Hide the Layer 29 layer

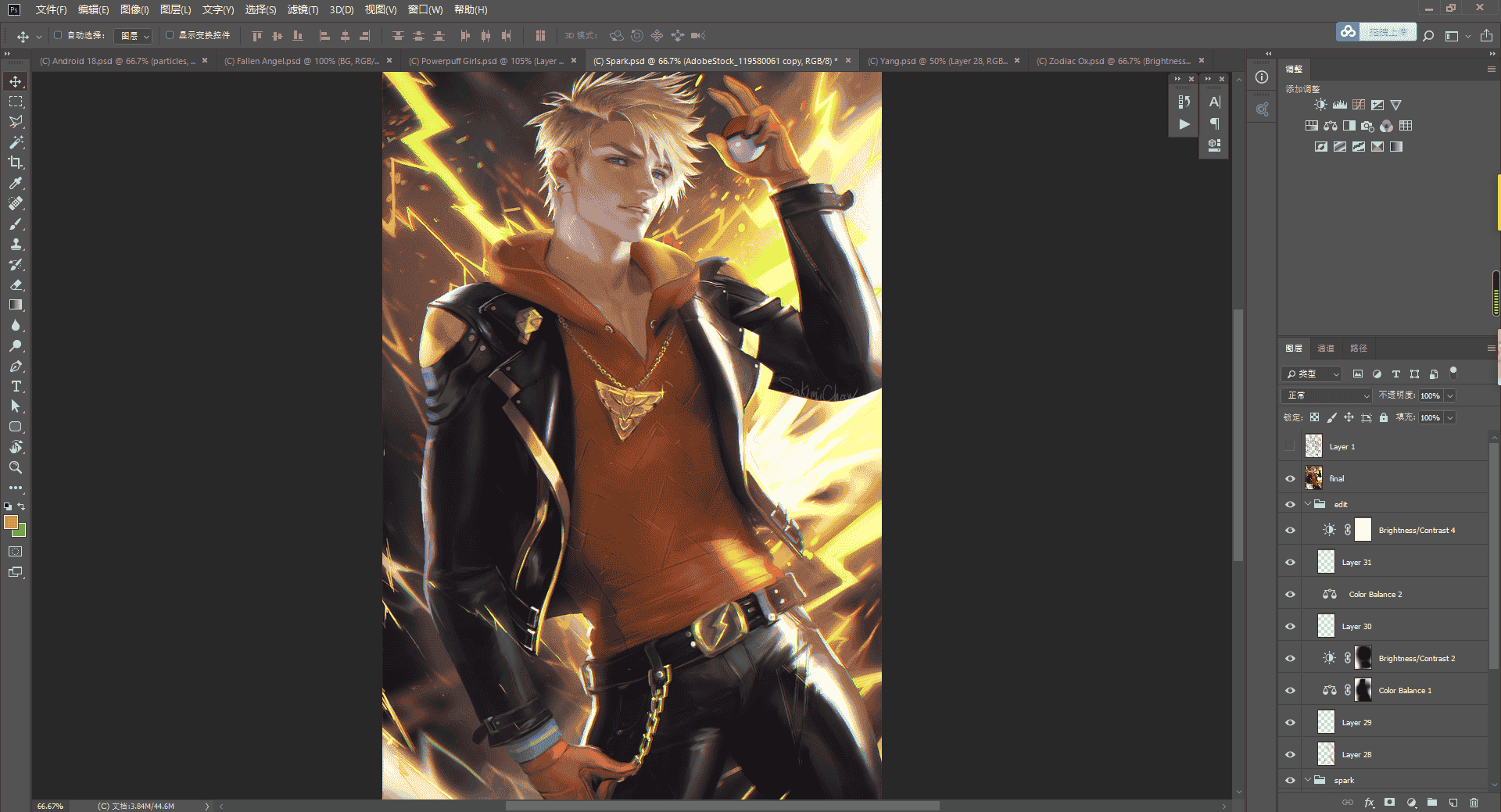coord(1290,723)
